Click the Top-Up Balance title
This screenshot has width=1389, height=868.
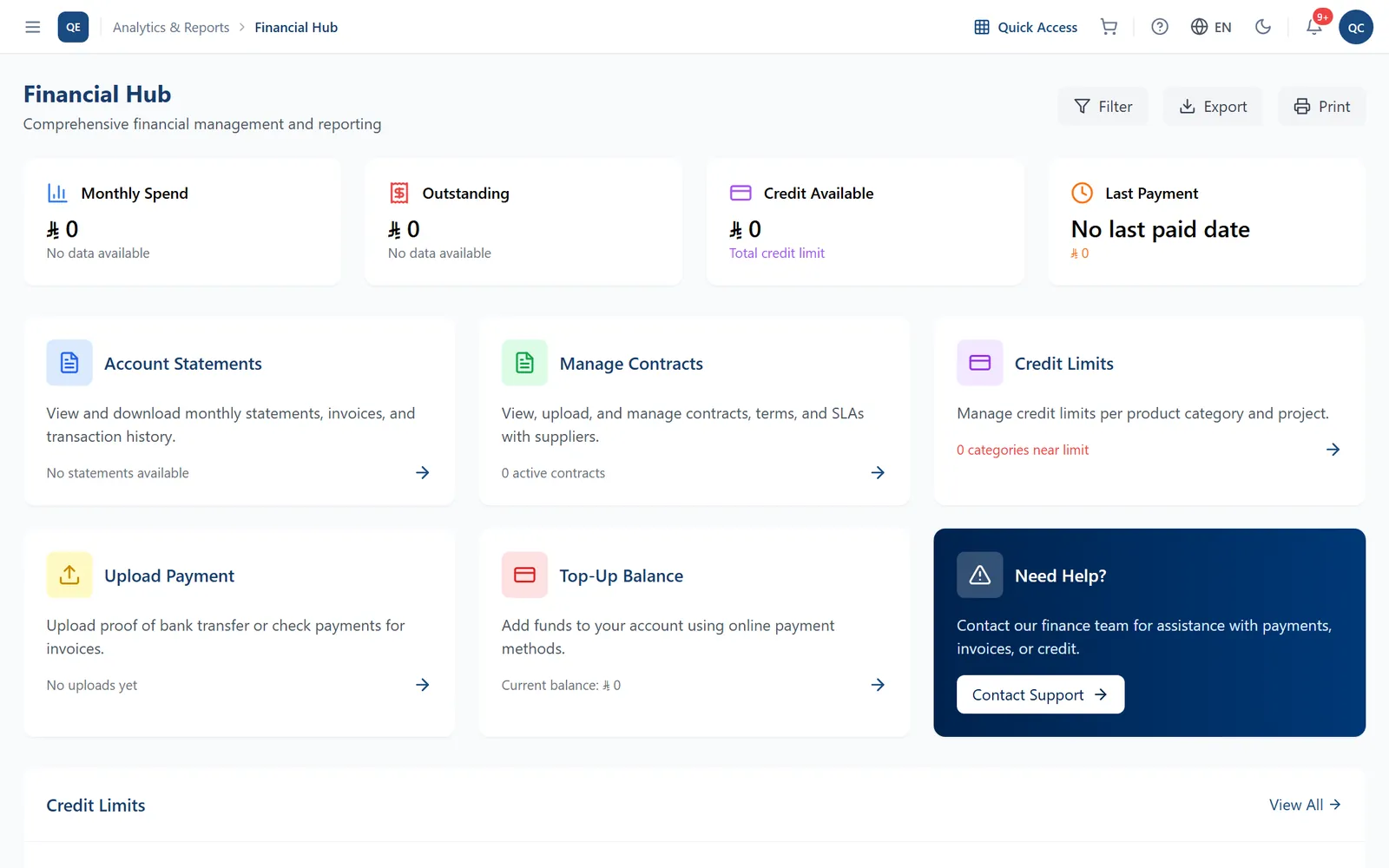622,575
